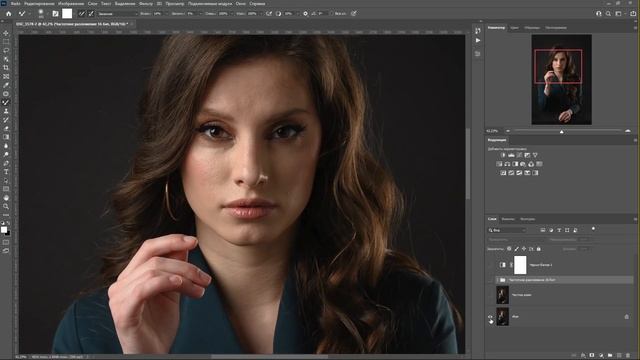Open Layers panel flyout menu
640x360 pixels.
[x=635, y=219]
